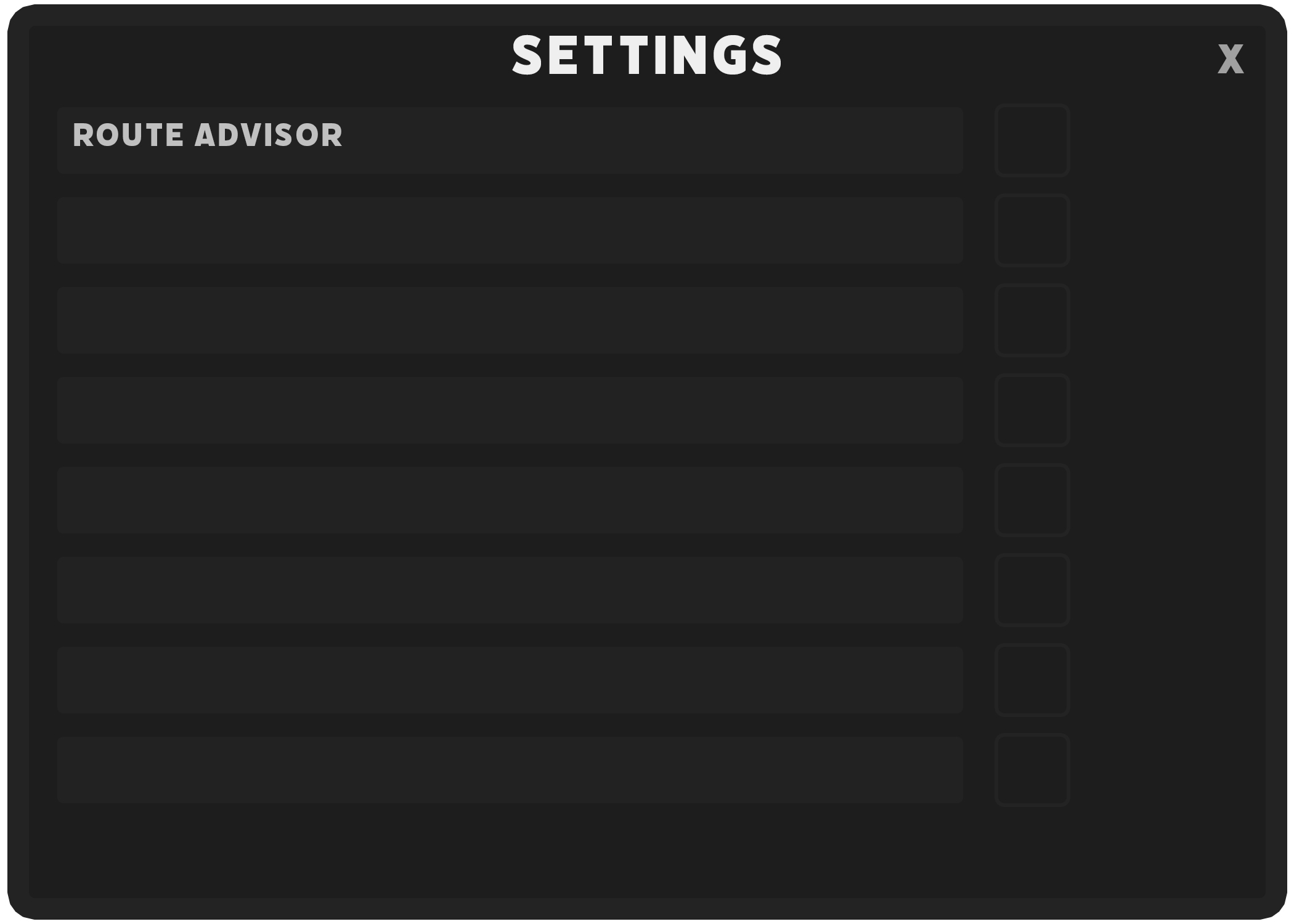Screen dimensions: 1294x924
Task: Click the empty fourth settings row
Action: [510, 410]
